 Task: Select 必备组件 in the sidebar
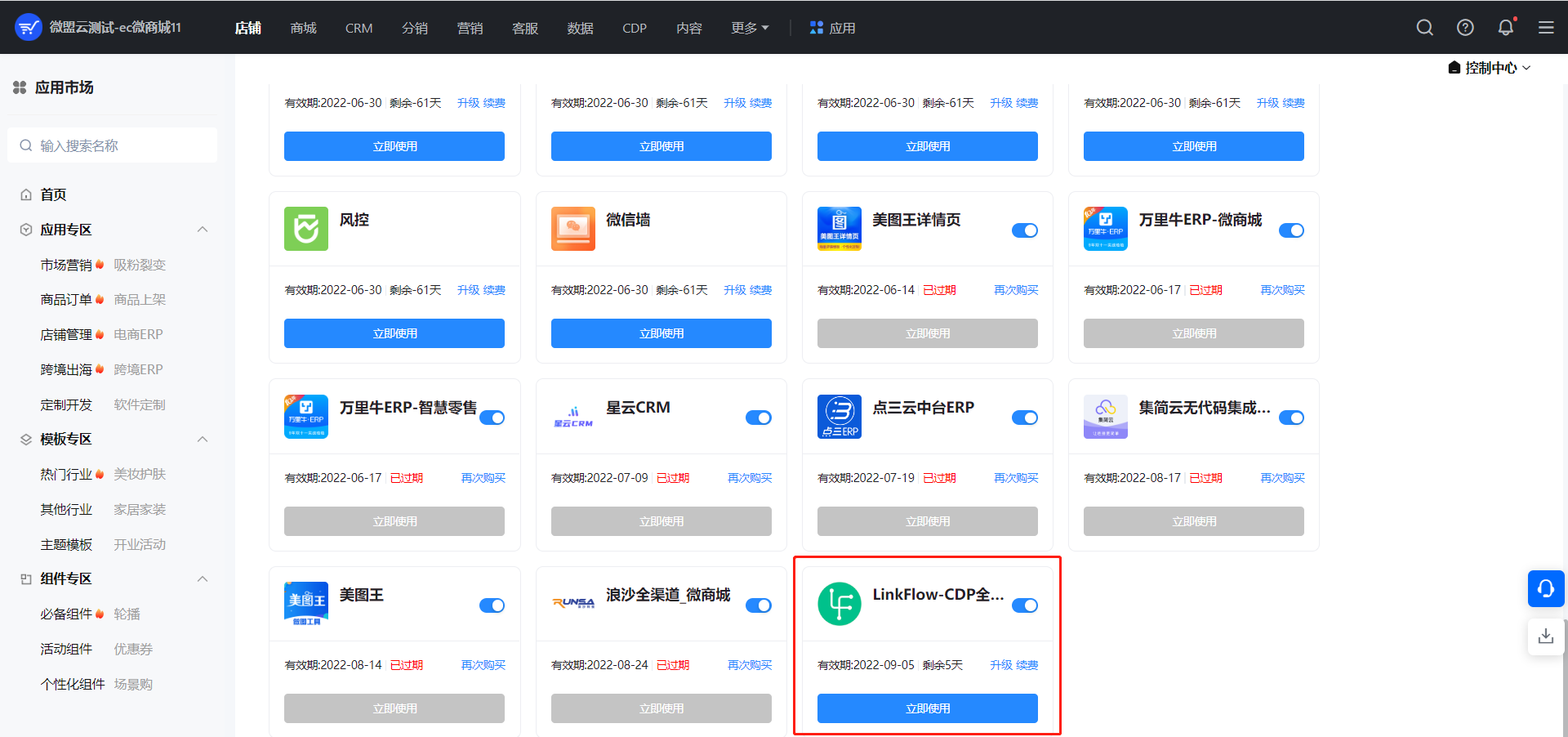[66, 614]
